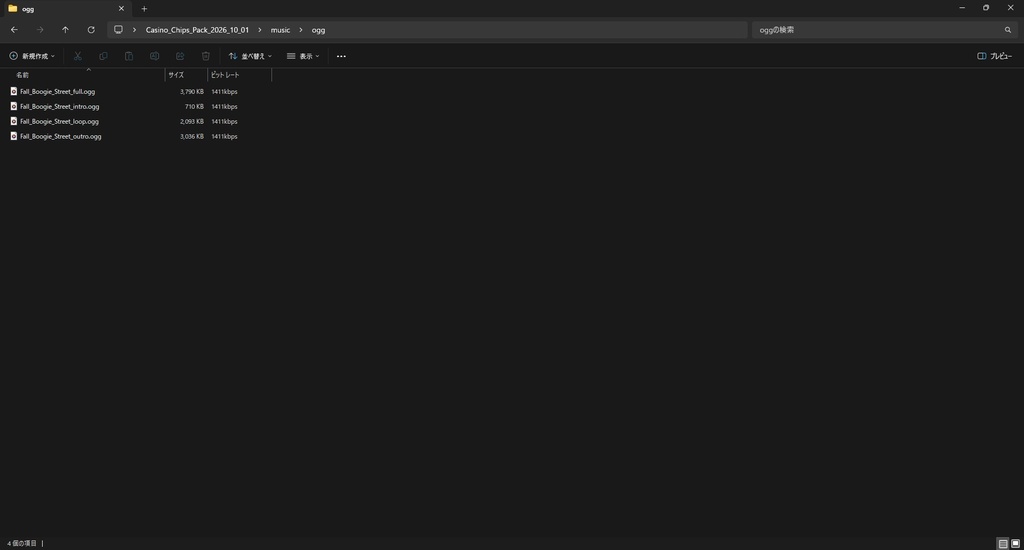This screenshot has width=1024, height=550.
Task: Click the file icon of Fall_Boogie_Street_outro.ogg
Action: pyautogui.click(x=14, y=137)
